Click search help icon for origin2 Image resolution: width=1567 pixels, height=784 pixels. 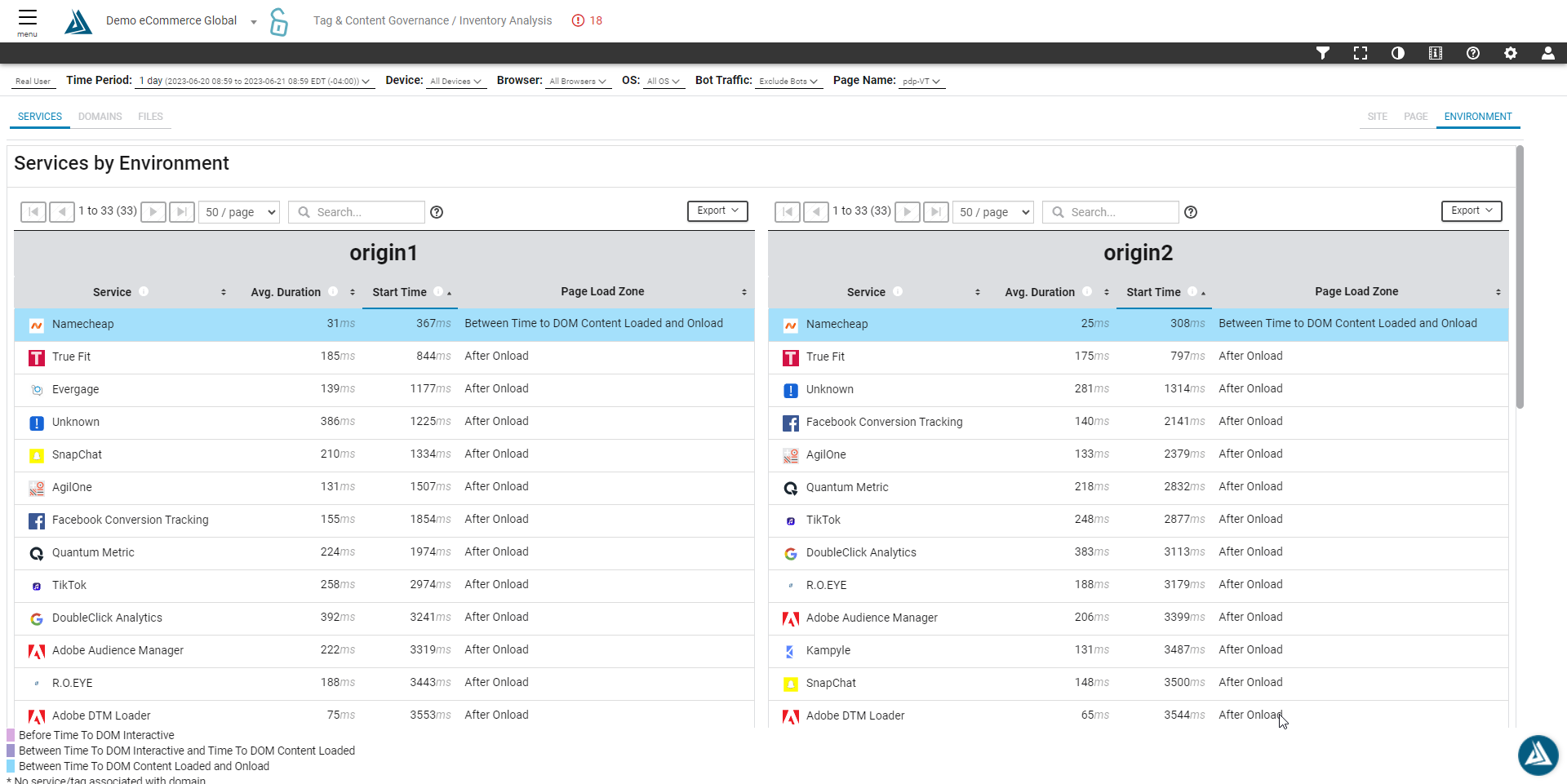(1191, 212)
